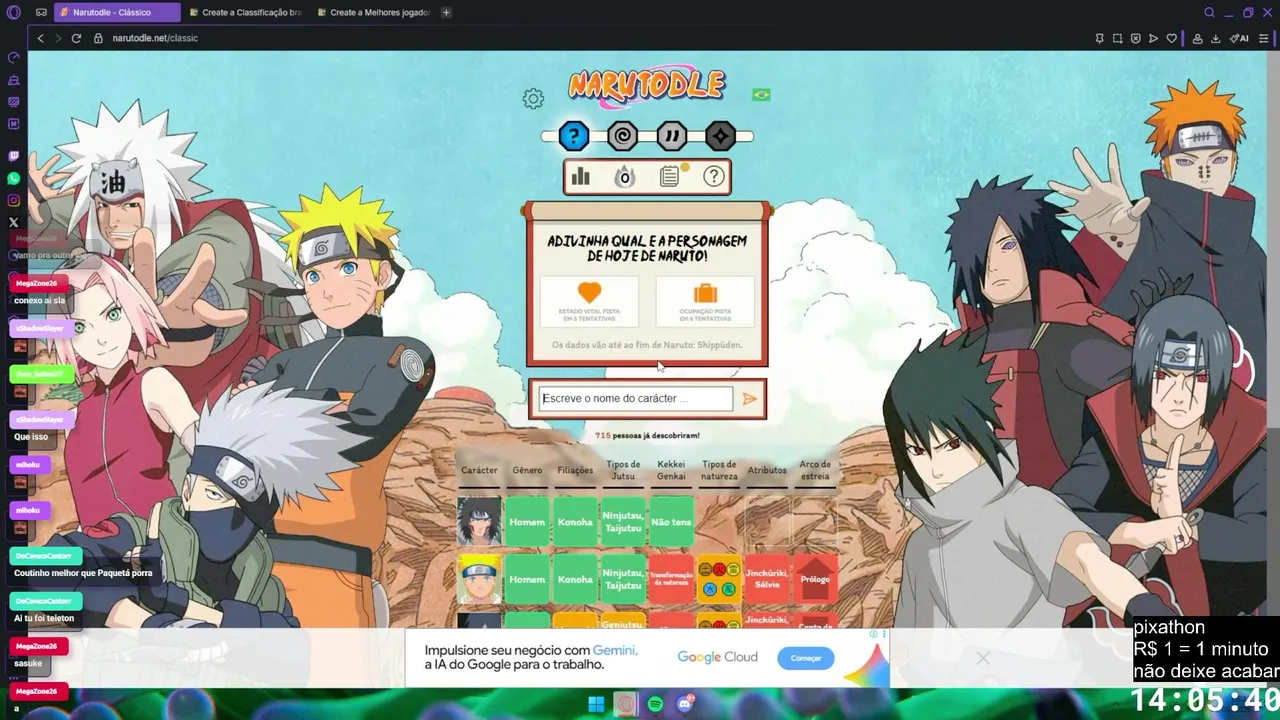Image resolution: width=1280 pixels, height=720 pixels.
Task: Click the Não tens cell
Action: pos(671,522)
